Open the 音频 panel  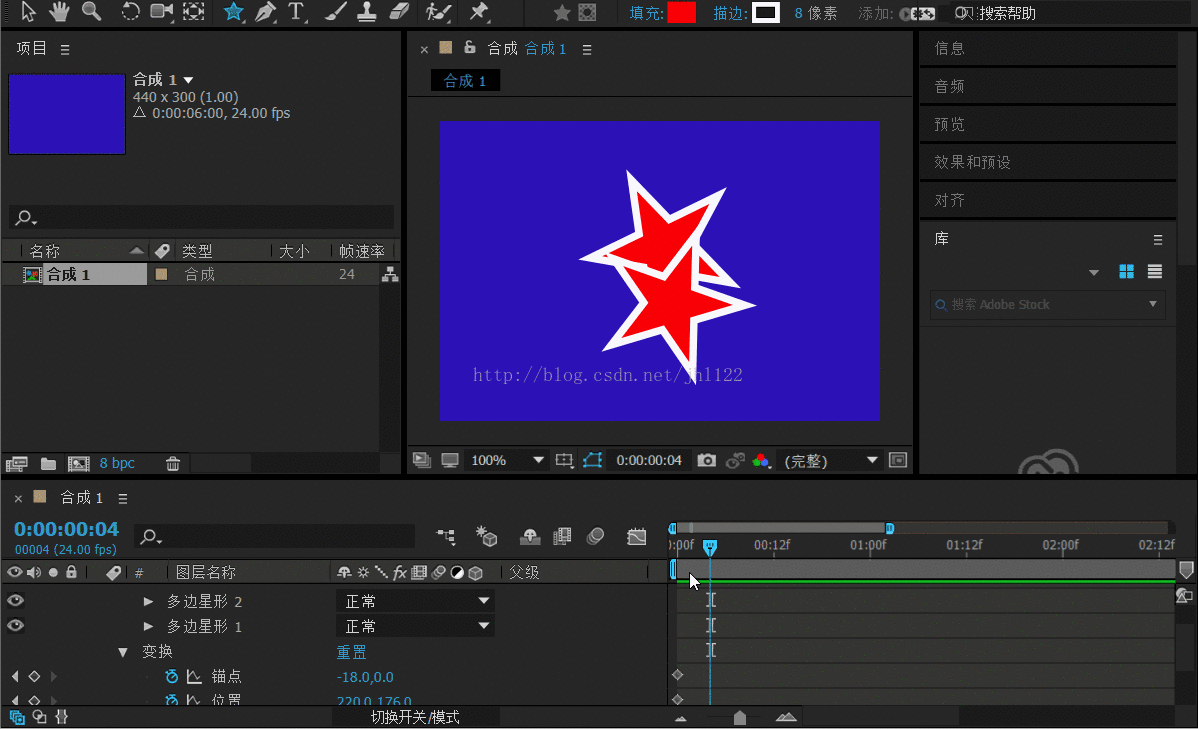click(1047, 86)
